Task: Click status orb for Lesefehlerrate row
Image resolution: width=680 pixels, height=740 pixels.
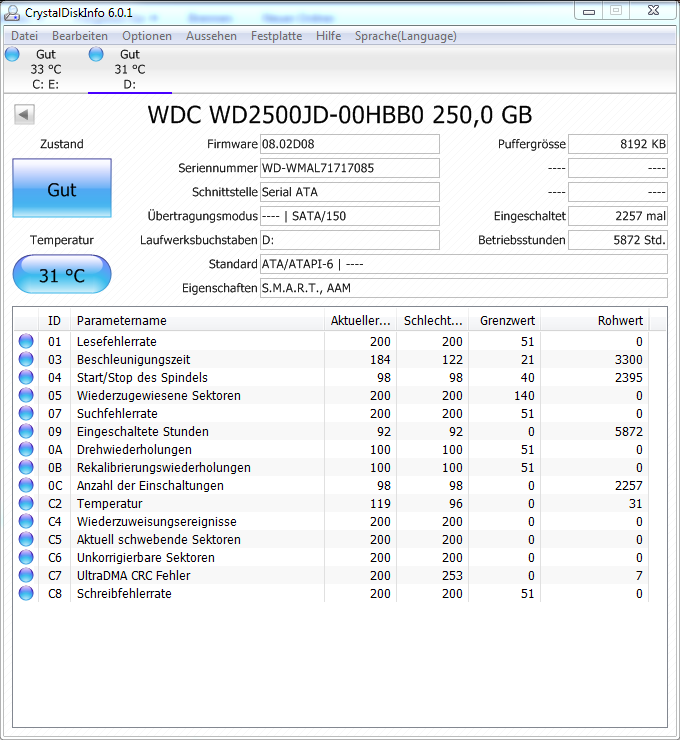Action: click(x=26, y=341)
